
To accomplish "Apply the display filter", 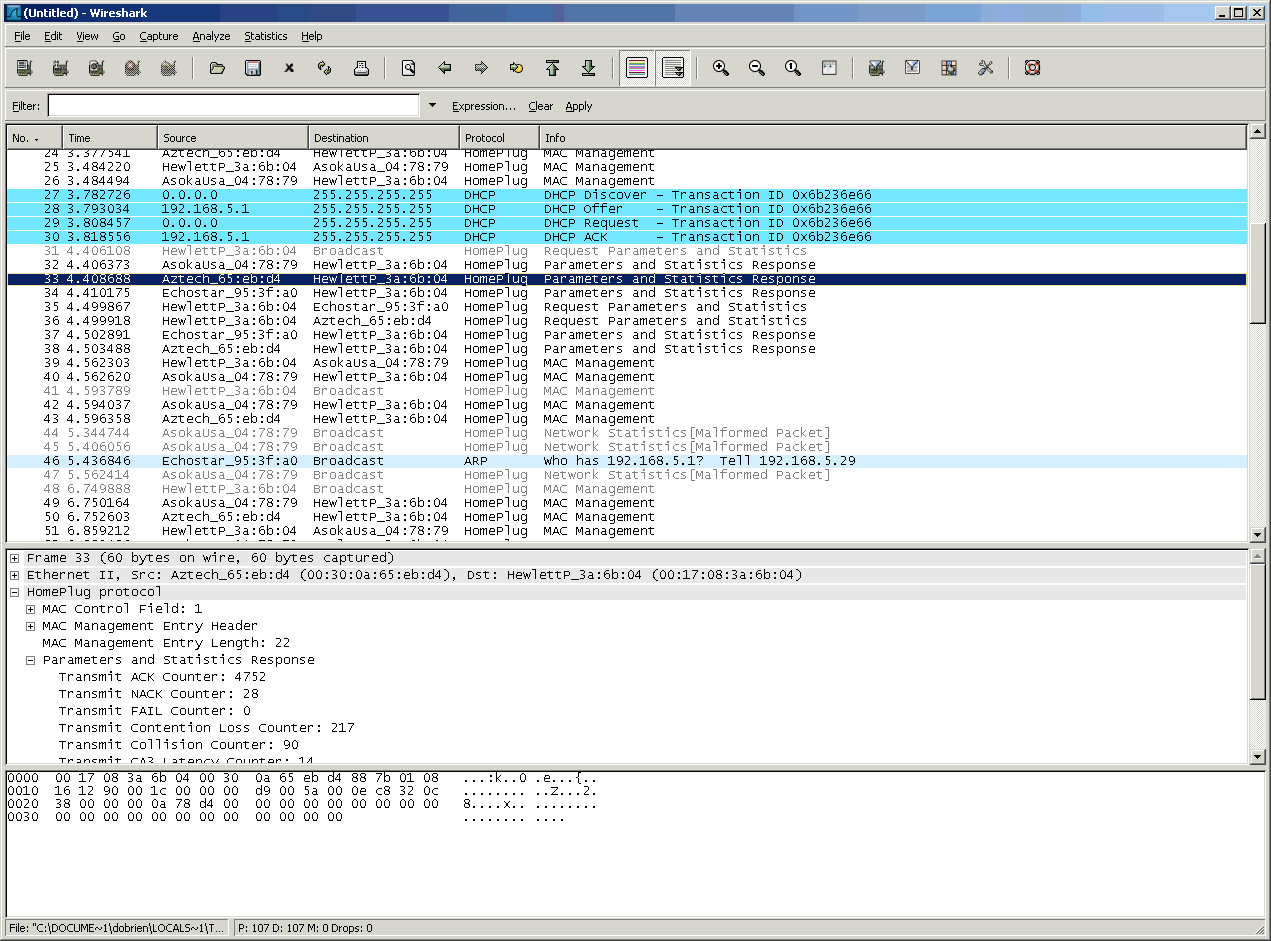I will (x=579, y=106).
